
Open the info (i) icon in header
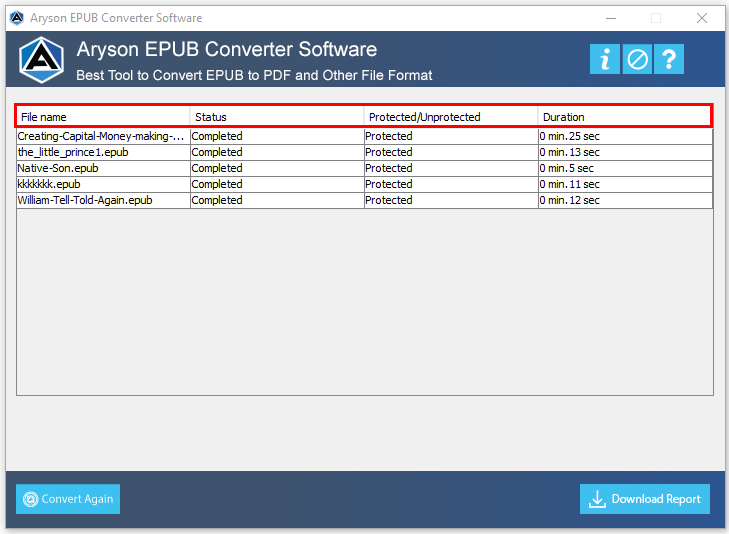tap(604, 59)
